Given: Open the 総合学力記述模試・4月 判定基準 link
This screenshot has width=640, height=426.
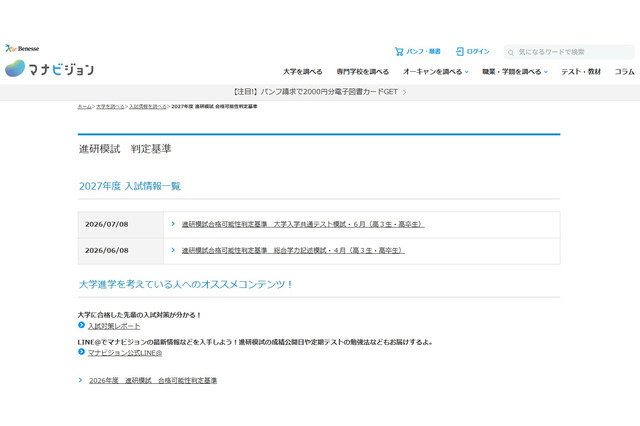Looking at the screenshot, I should pos(293,250).
